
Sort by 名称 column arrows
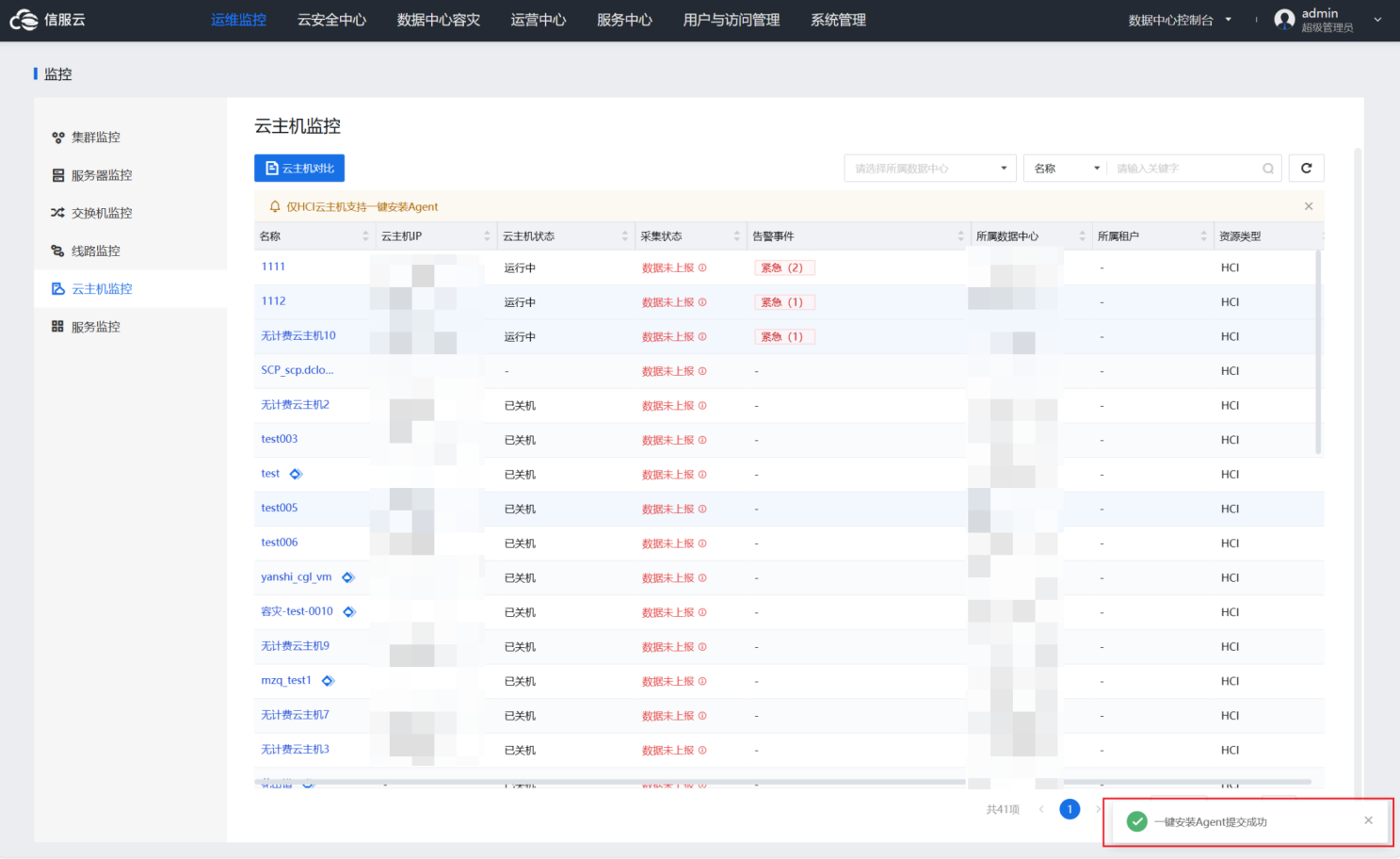(365, 236)
